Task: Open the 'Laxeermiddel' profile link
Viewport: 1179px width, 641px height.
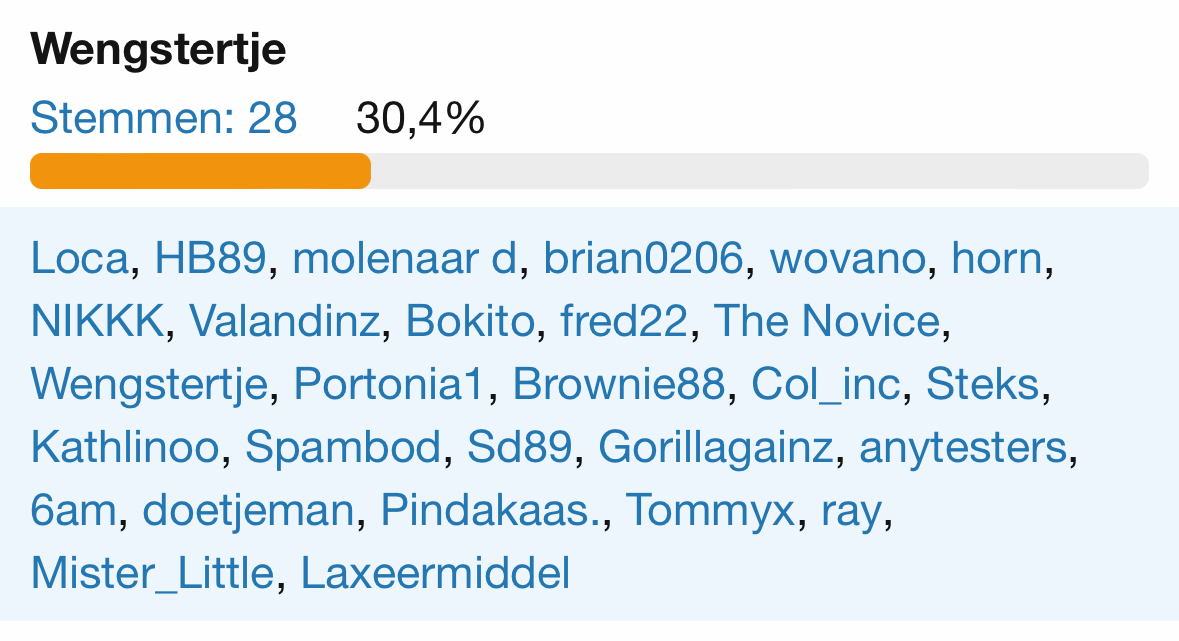Action: 436,574
